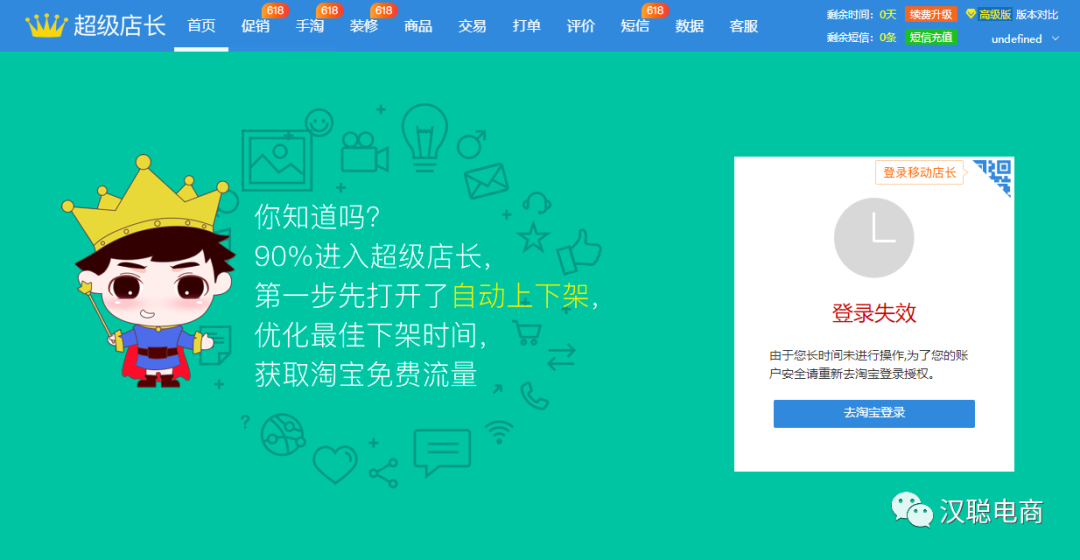This screenshot has height=560, width=1080.
Task: Click the 618 badge over 促销
Action: pos(276,10)
